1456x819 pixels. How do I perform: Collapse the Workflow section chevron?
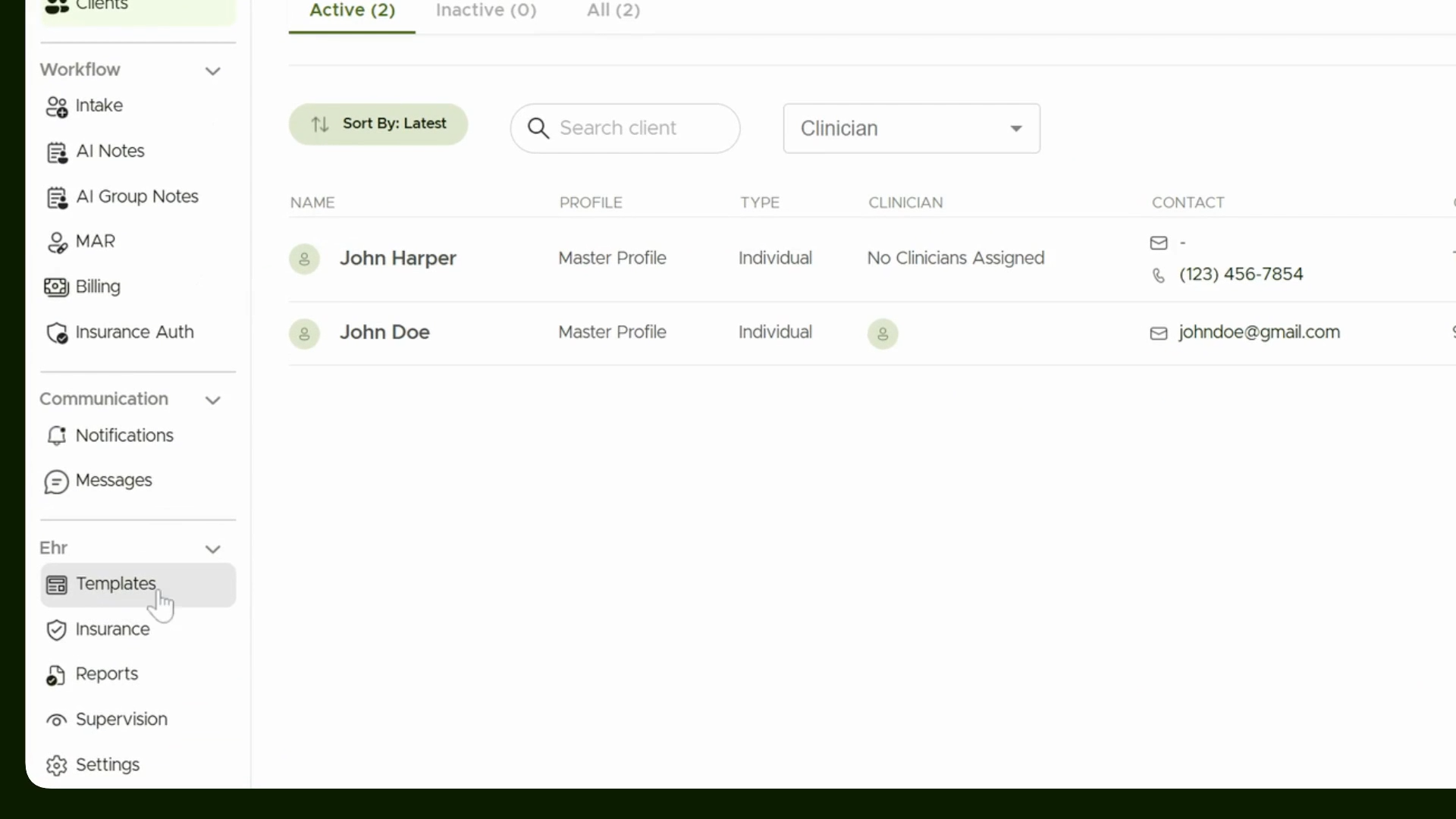213,71
